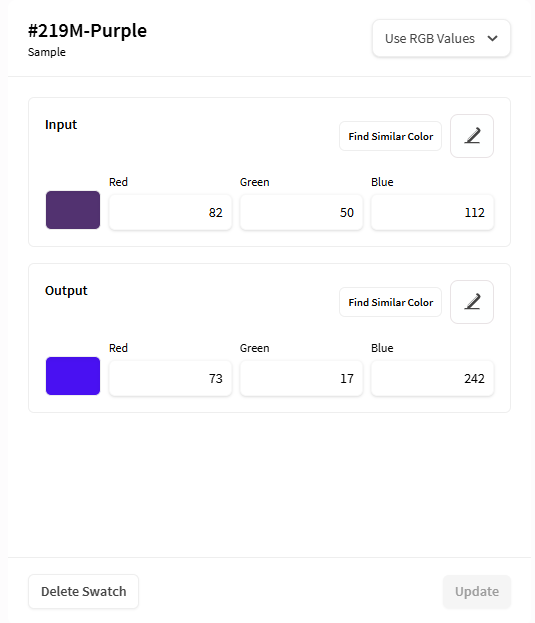The height and width of the screenshot is (623, 535).
Task: Click Find Similar Color under Output
Action: [x=390, y=302]
